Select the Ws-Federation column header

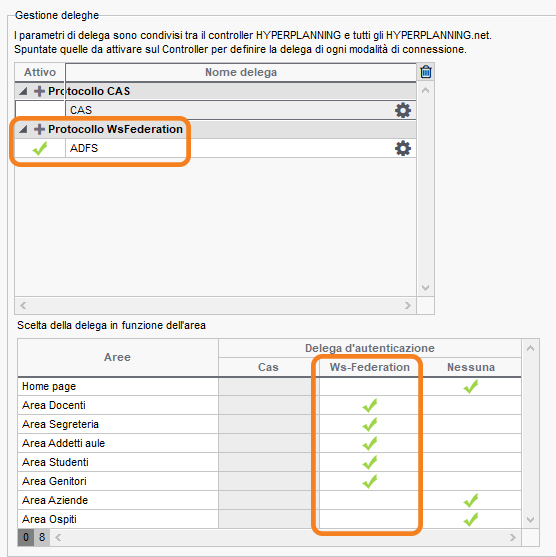369,367
